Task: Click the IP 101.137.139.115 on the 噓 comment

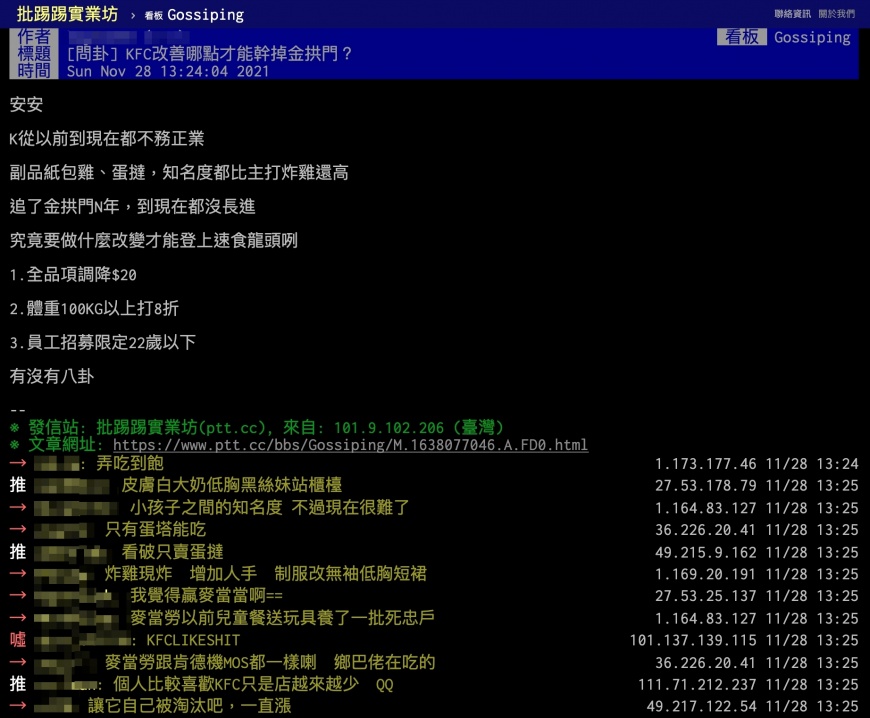Action: pyautogui.click(x=693, y=640)
